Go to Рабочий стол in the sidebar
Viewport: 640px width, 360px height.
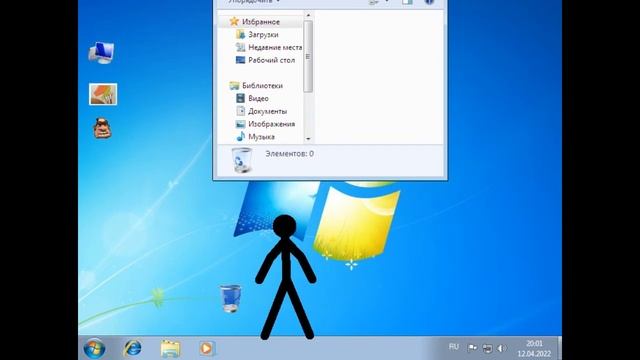tap(271, 60)
